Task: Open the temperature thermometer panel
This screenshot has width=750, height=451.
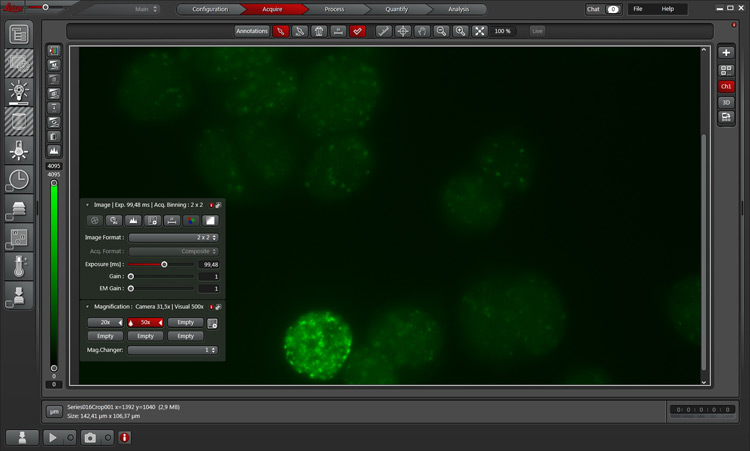Action: click(x=19, y=266)
